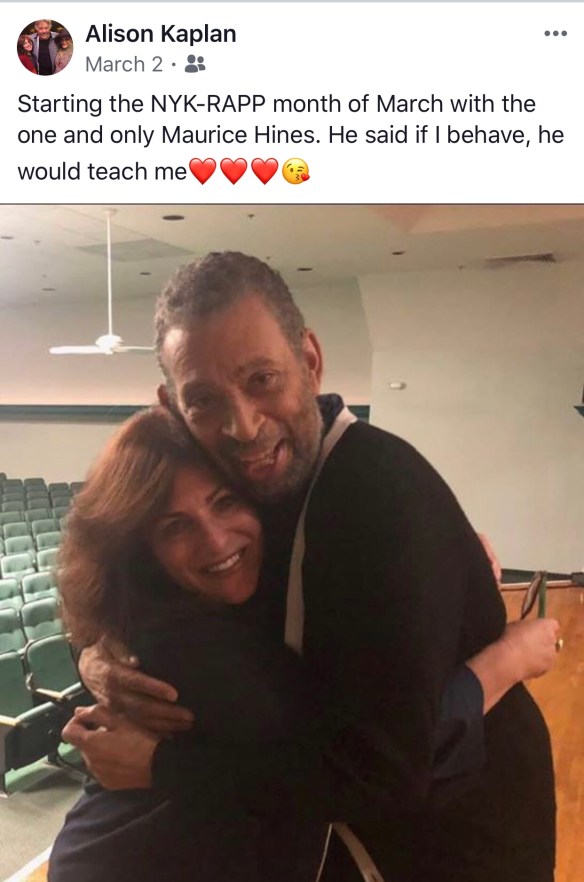Tap the caption line 'would teach me'
The image size is (584, 882).
pyautogui.click(x=102, y=171)
